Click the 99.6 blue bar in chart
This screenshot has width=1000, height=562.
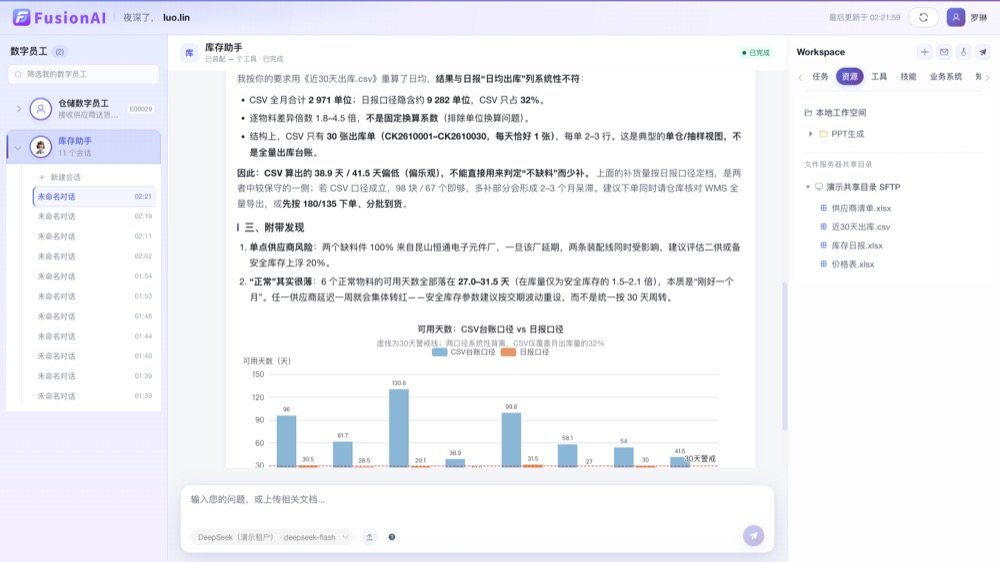pyautogui.click(x=511, y=440)
